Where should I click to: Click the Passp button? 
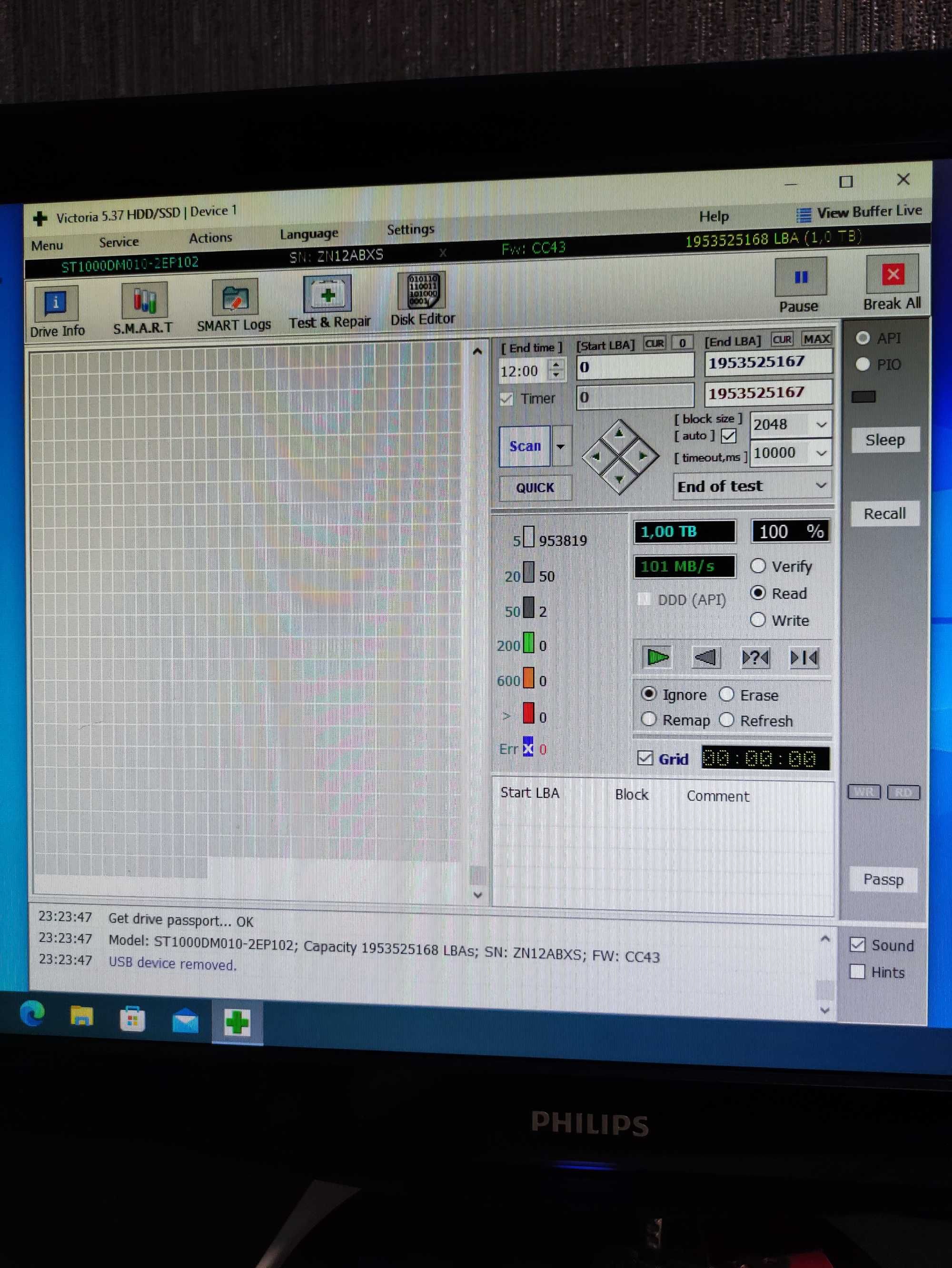[x=883, y=879]
